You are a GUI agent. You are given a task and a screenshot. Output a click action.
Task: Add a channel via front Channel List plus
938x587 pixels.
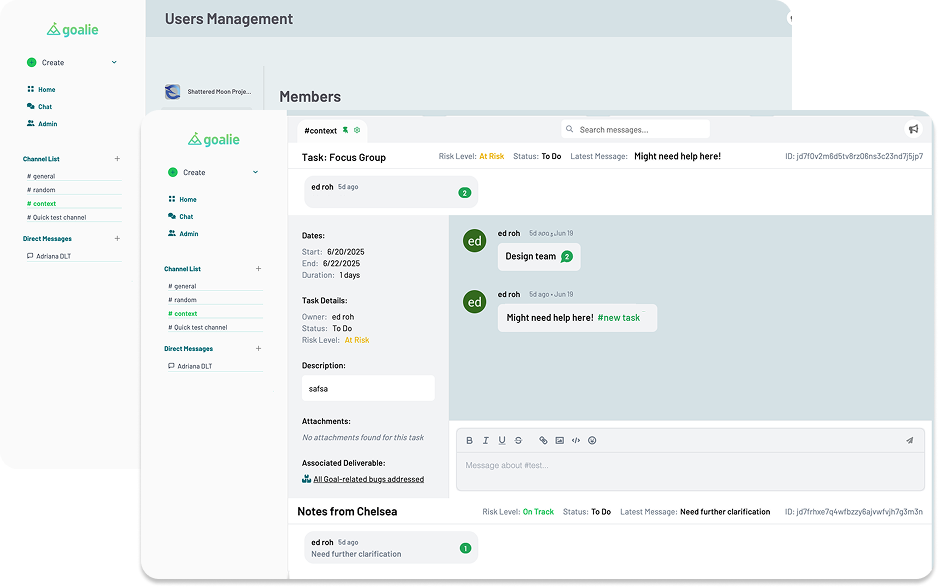tap(258, 268)
